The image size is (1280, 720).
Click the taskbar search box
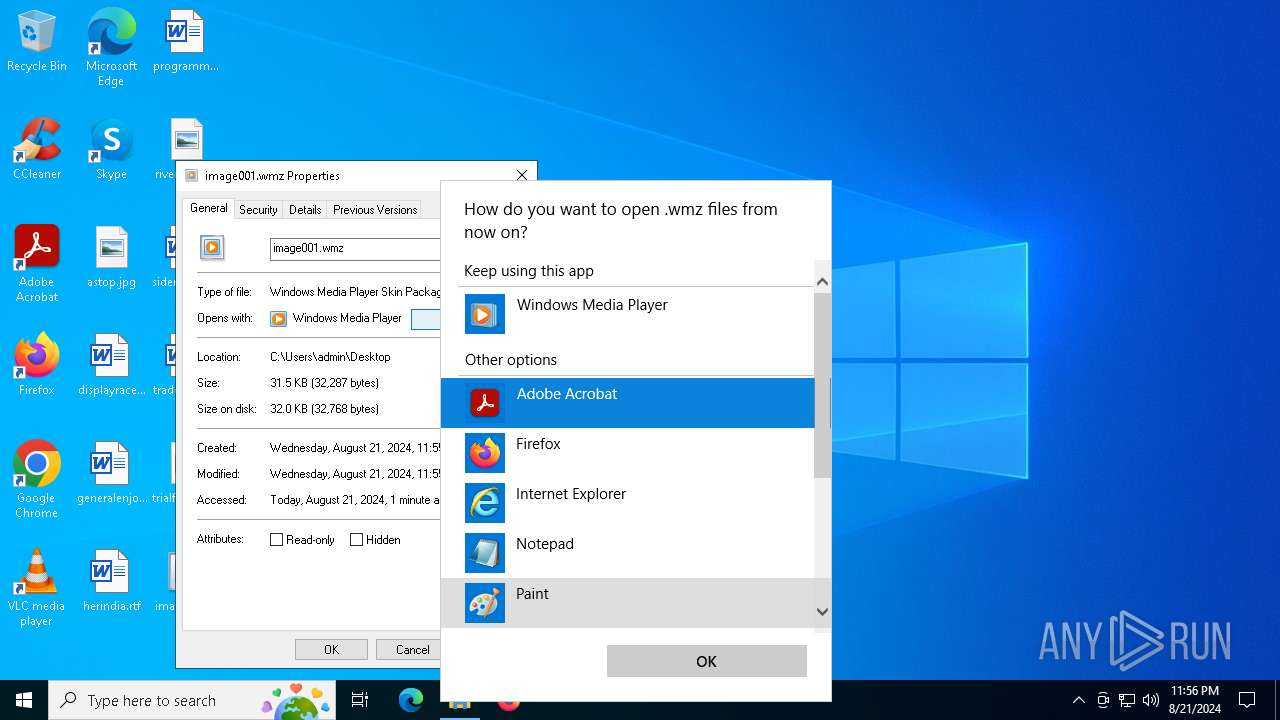point(192,700)
